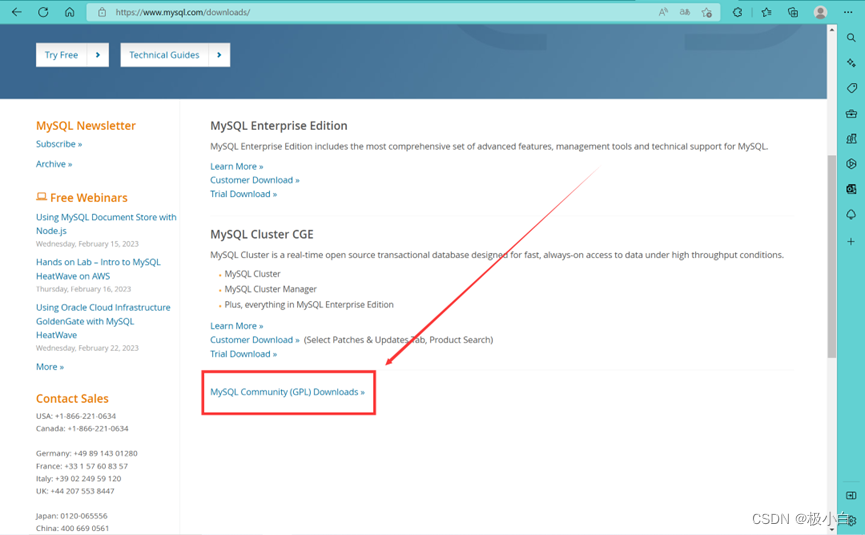Open sidebar search magnifier icon
Screen dimensions: 865x535
[851, 38]
